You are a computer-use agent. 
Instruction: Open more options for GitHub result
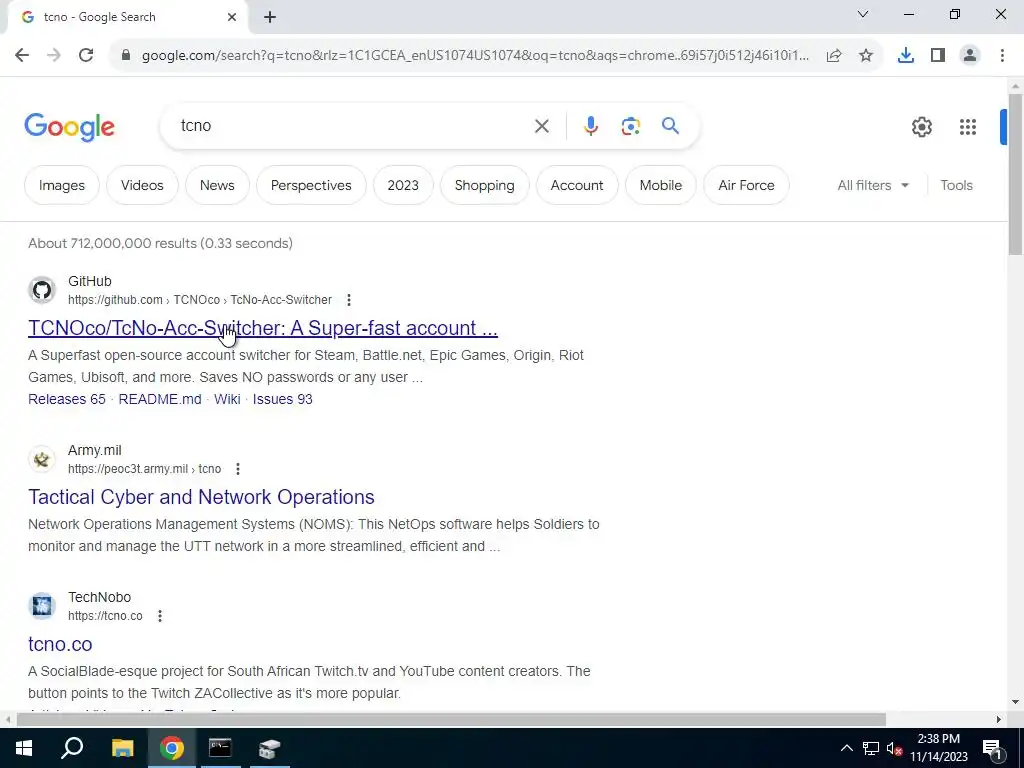click(349, 300)
